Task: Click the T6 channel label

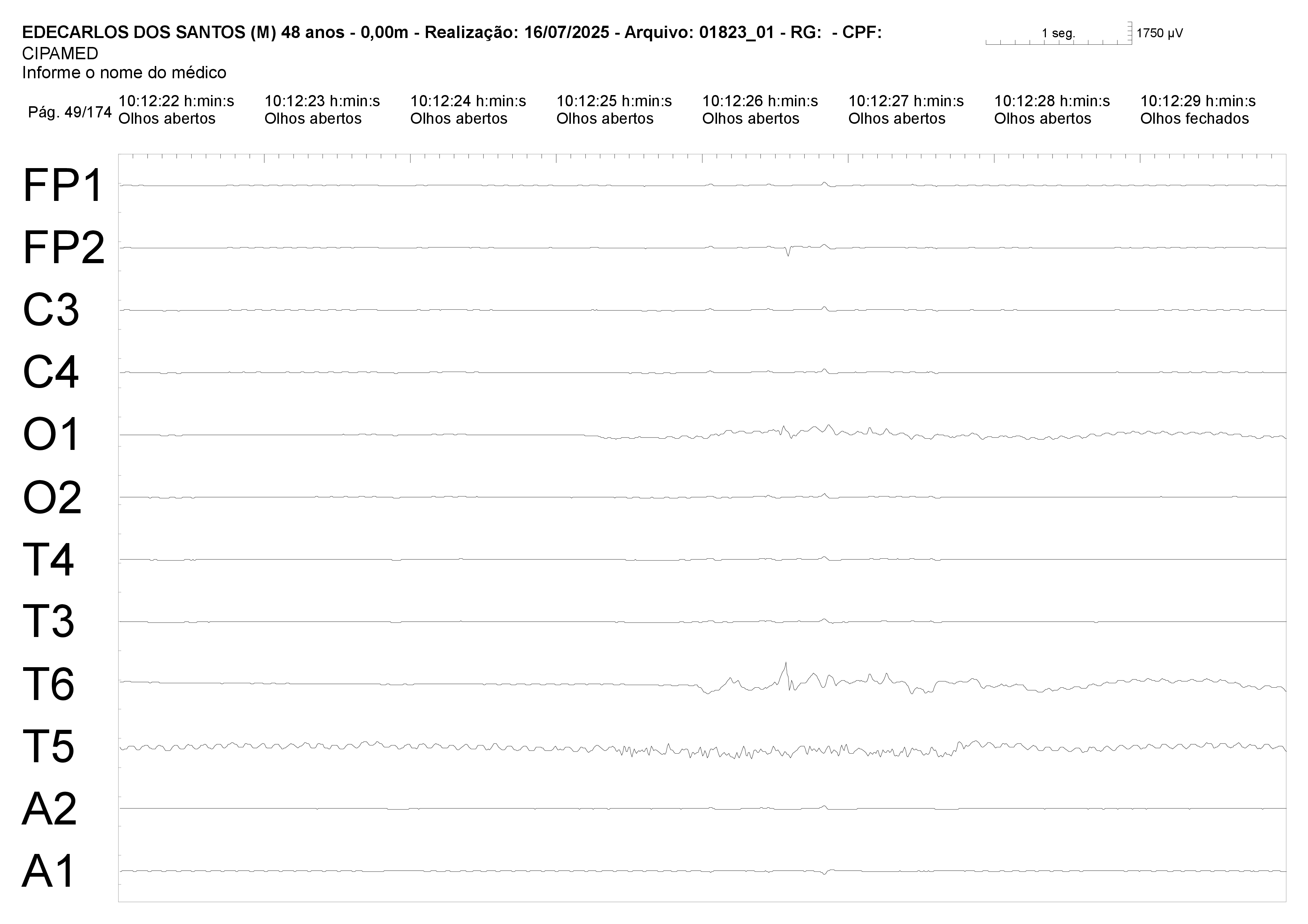Action: (x=48, y=684)
